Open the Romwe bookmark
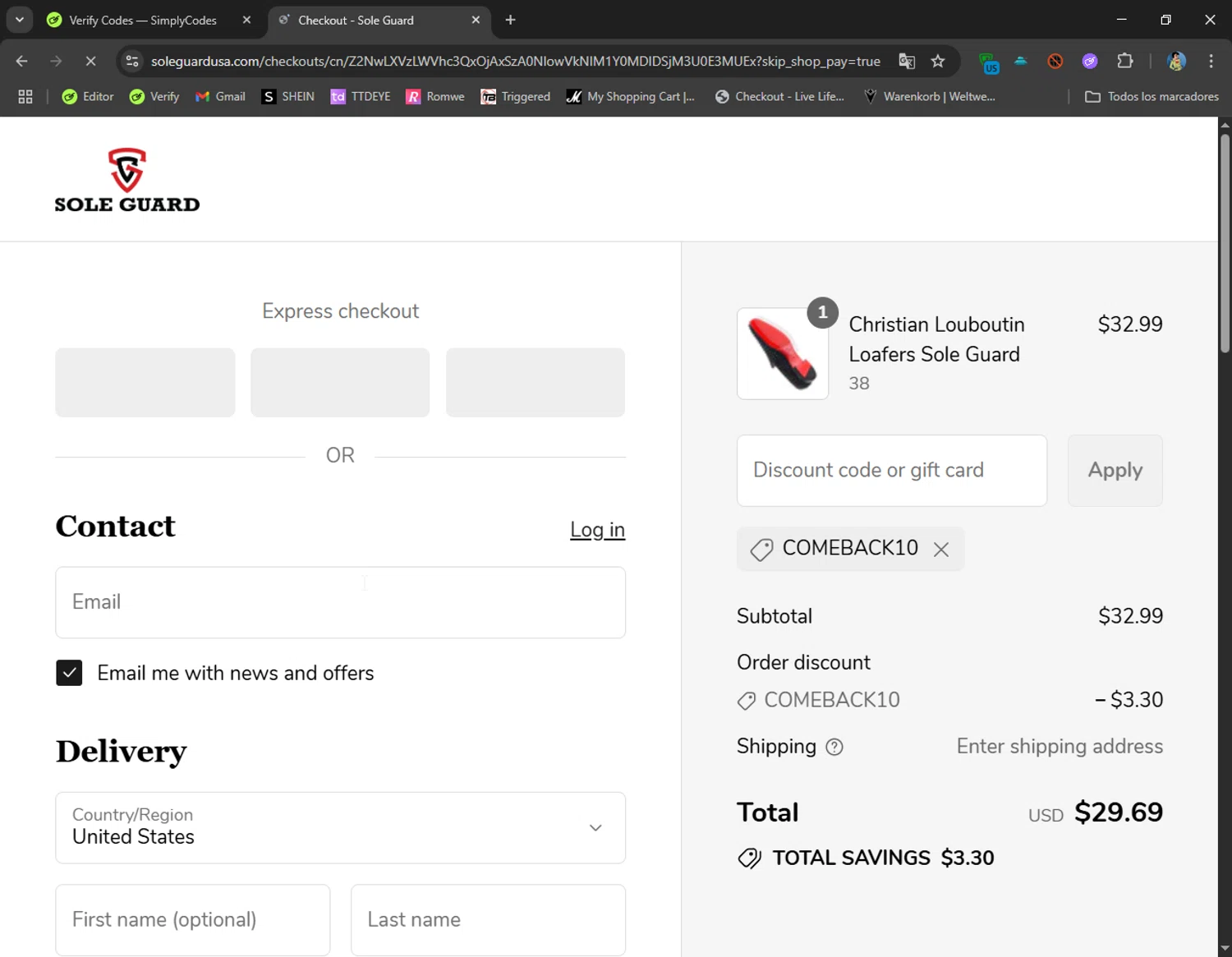The height and width of the screenshot is (957, 1232). click(435, 96)
